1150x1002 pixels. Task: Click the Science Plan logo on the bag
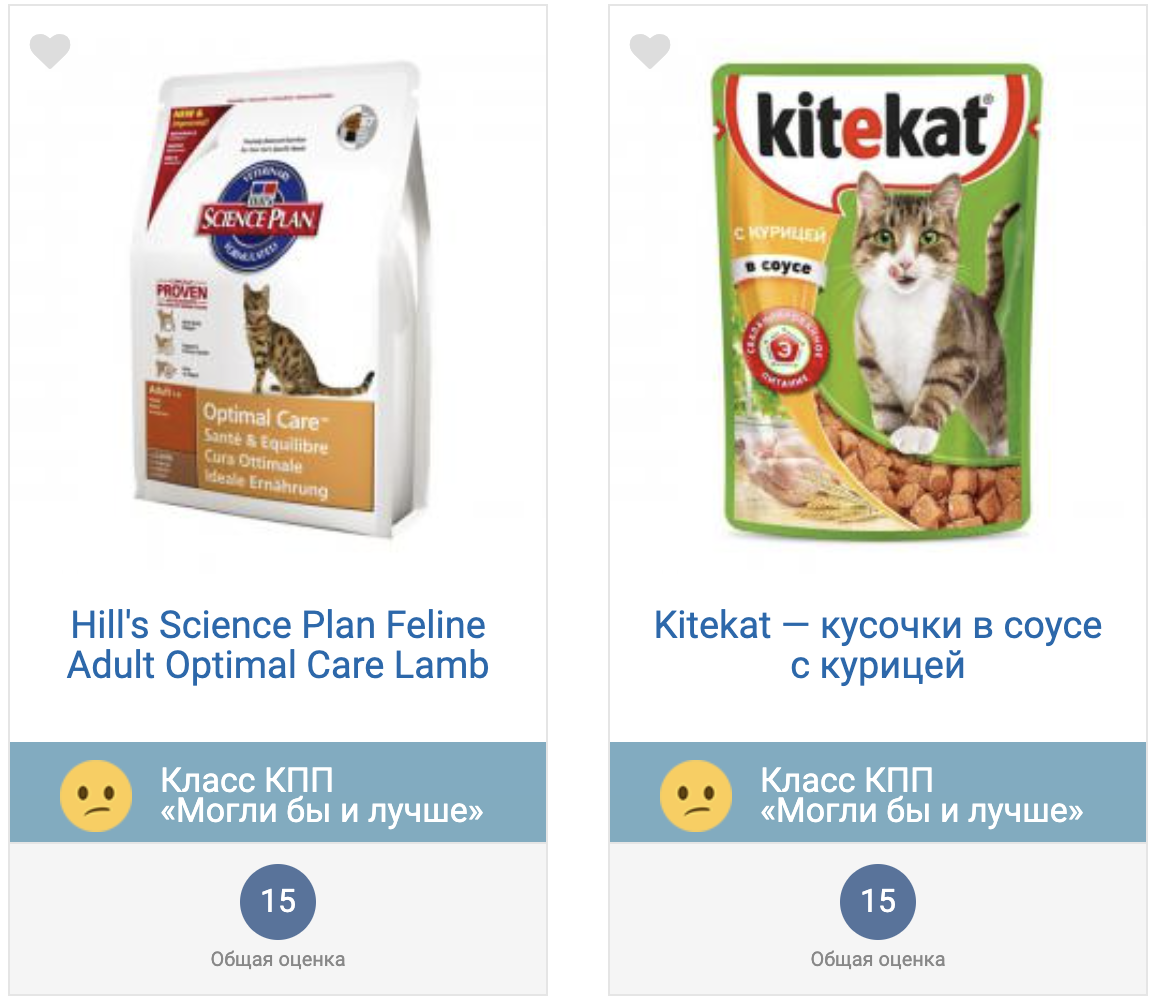[260, 210]
